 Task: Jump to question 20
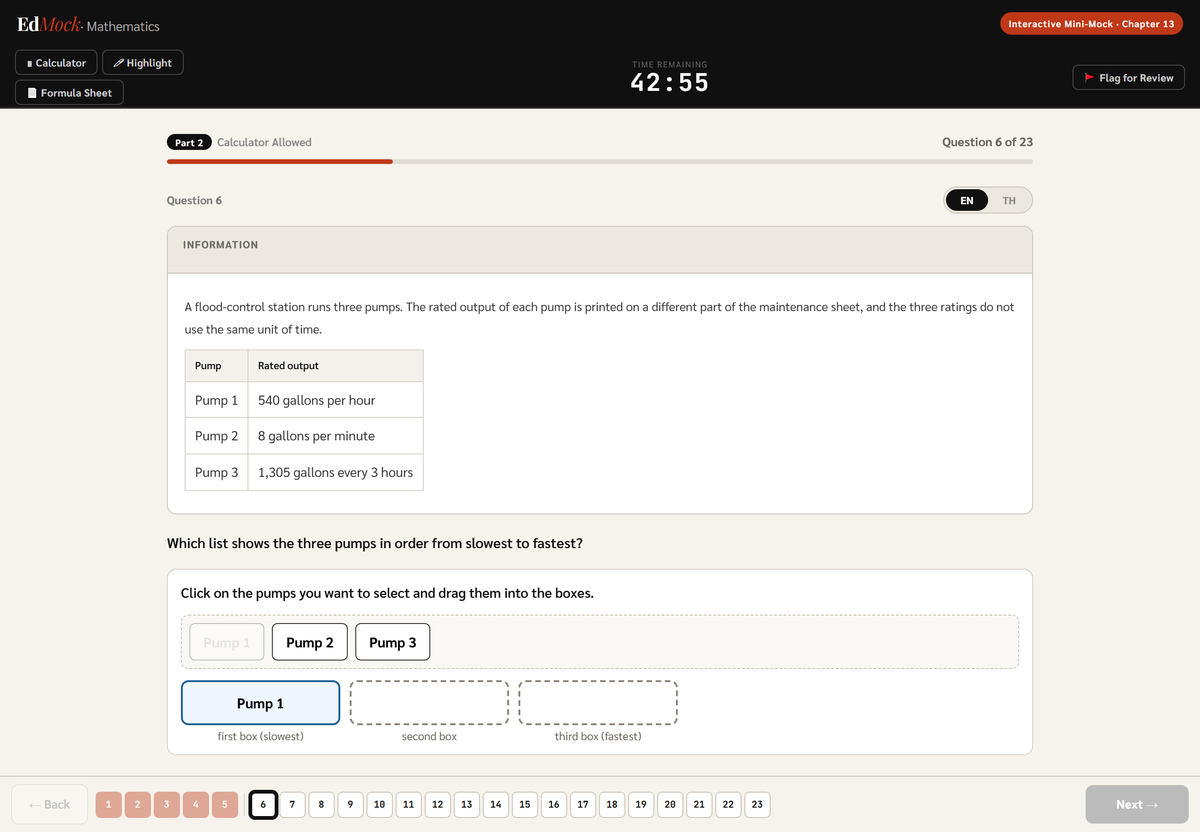pyautogui.click(x=669, y=804)
